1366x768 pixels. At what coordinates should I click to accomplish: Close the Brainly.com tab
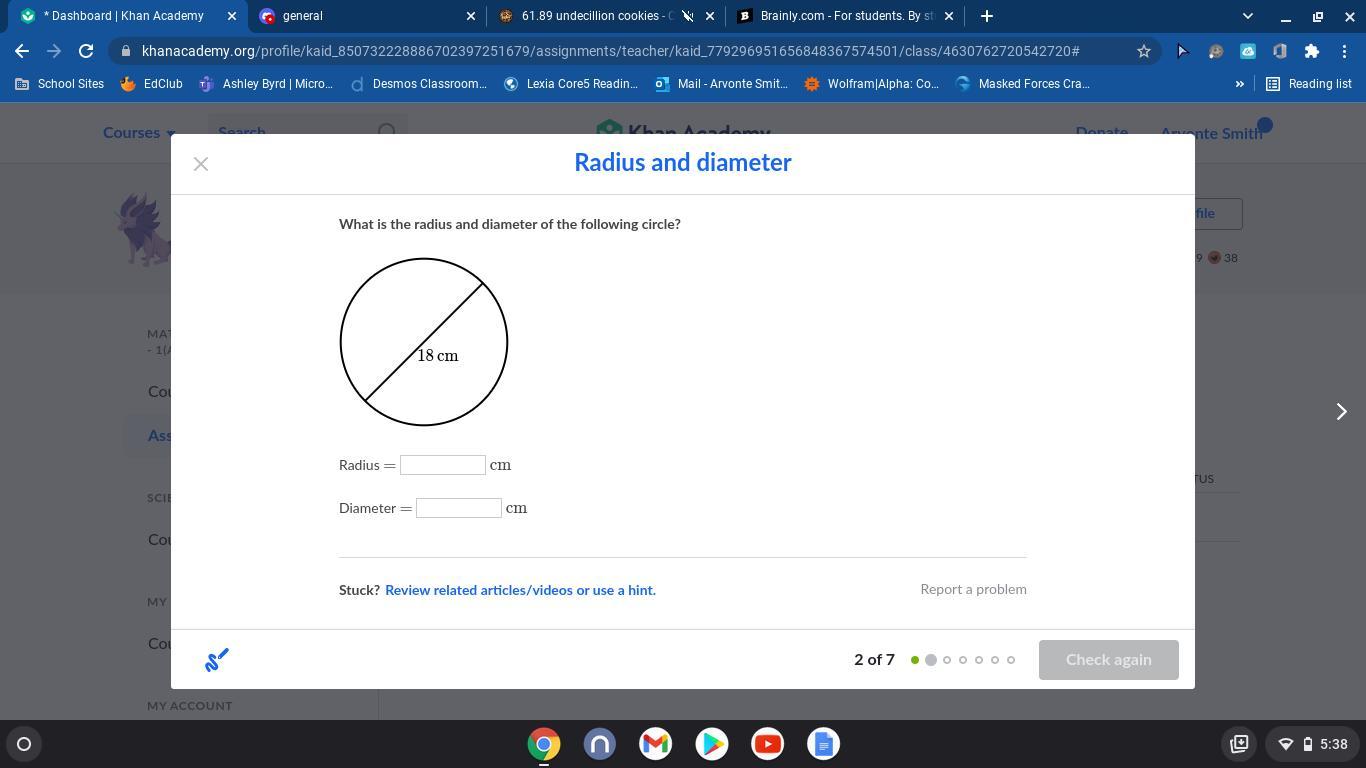point(949,16)
